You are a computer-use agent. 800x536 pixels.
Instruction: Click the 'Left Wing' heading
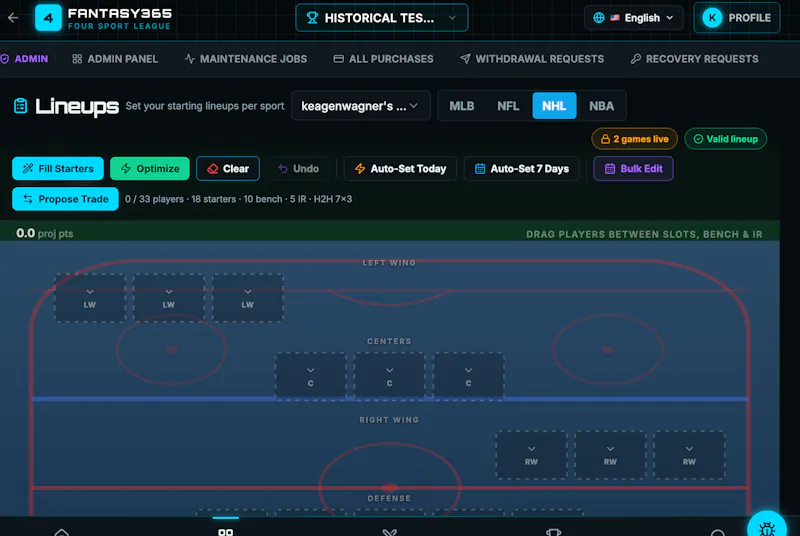click(x=389, y=263)
